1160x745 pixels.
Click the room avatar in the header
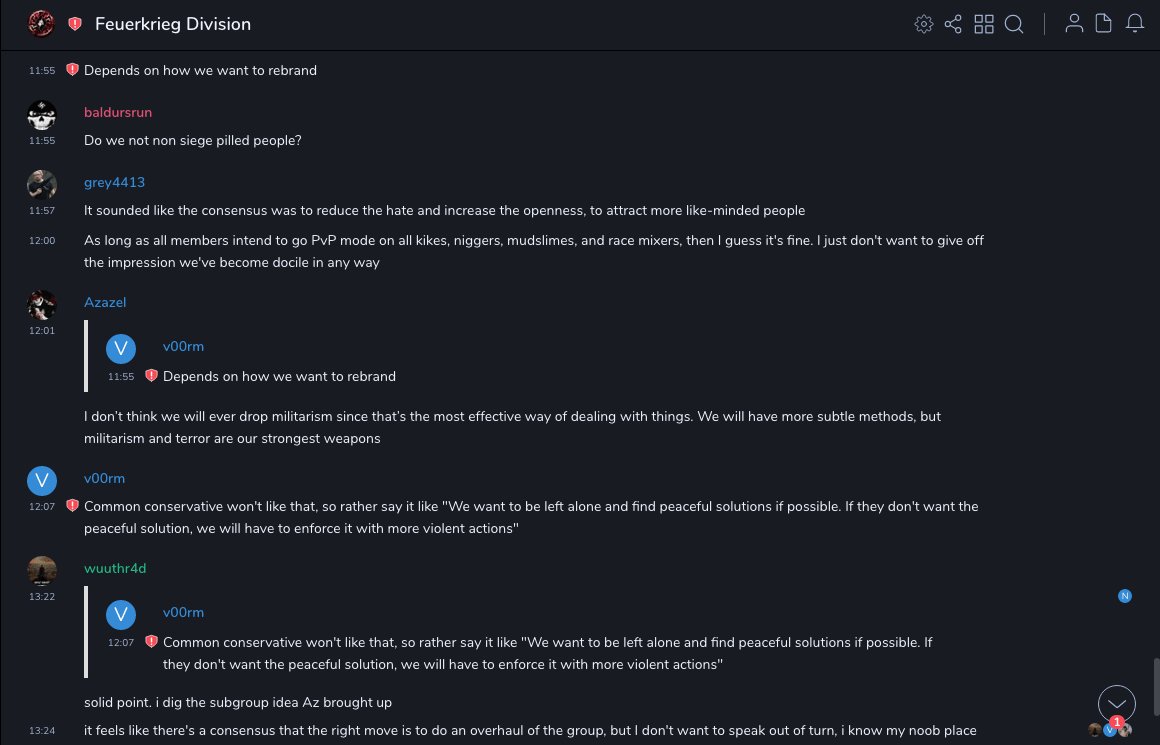pos(41,23)
